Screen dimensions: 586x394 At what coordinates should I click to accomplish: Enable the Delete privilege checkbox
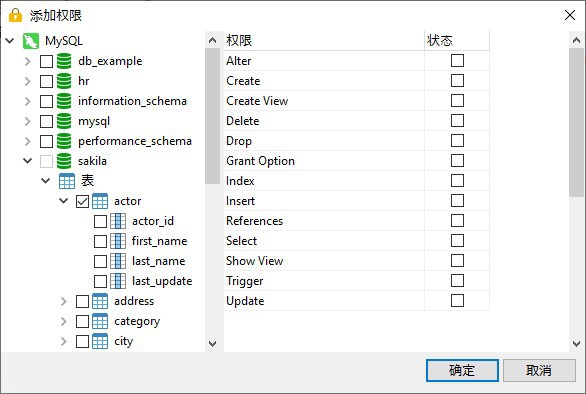(x=457, y=121)
